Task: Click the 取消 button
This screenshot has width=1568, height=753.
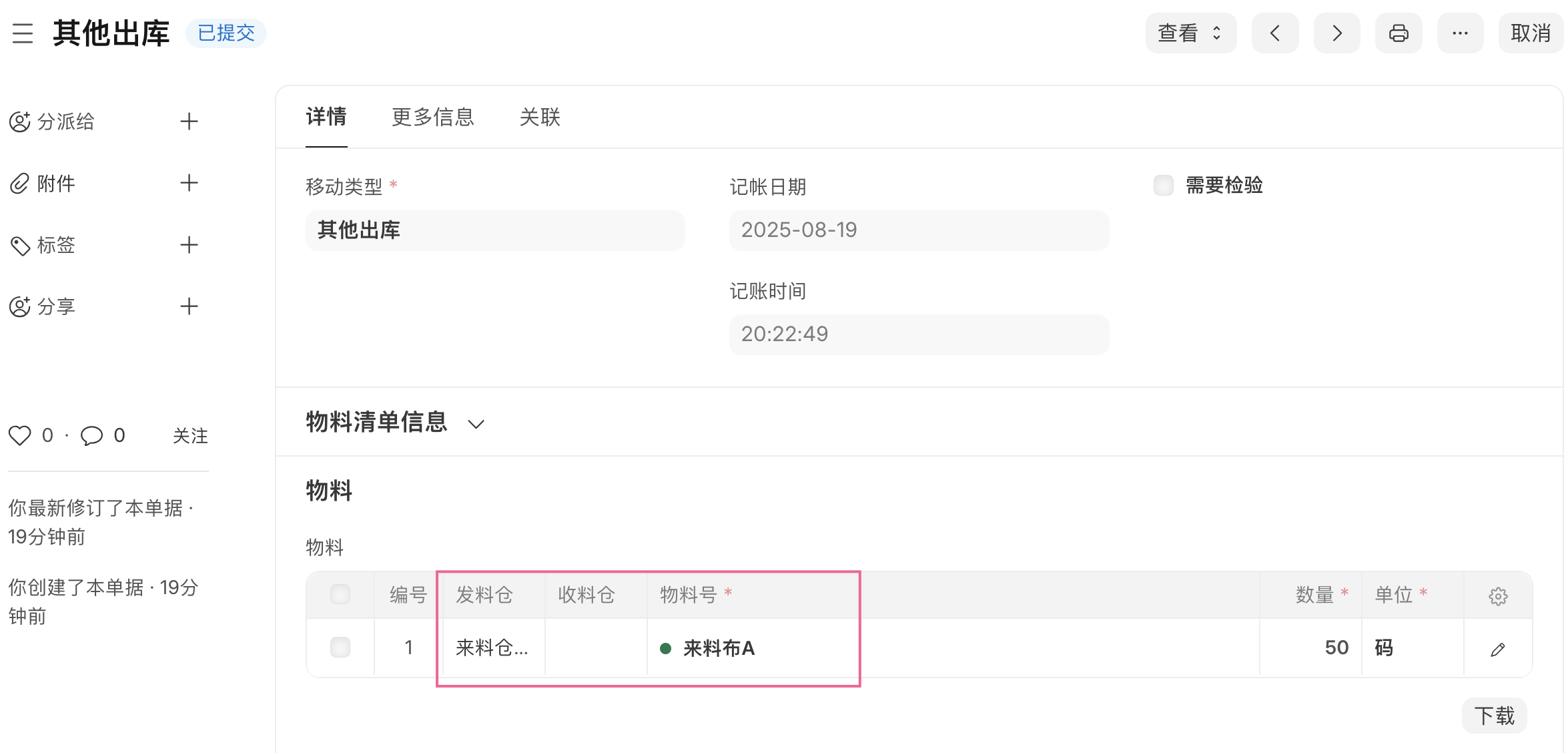Action: pos(1530,33)
